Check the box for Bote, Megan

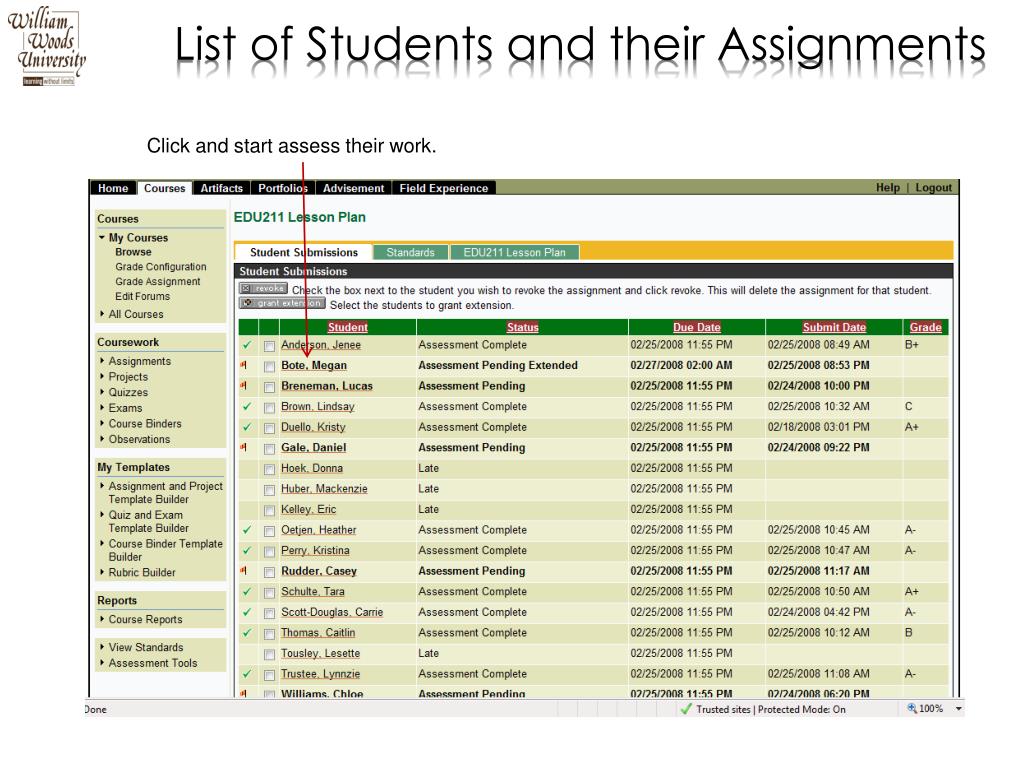click(x=269, y=367)
